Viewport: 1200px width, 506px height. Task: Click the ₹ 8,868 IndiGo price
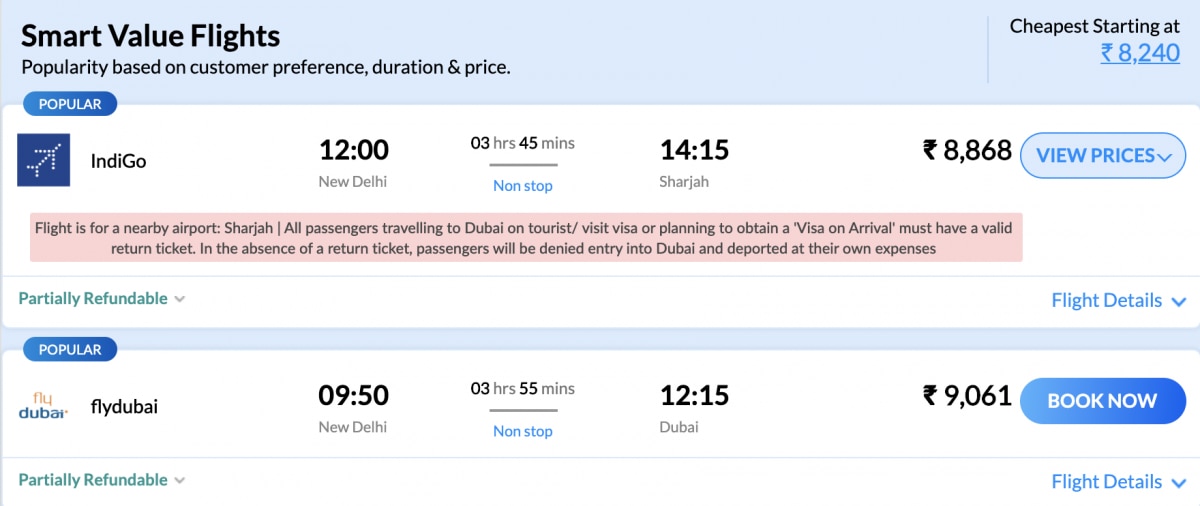point(967,151)
